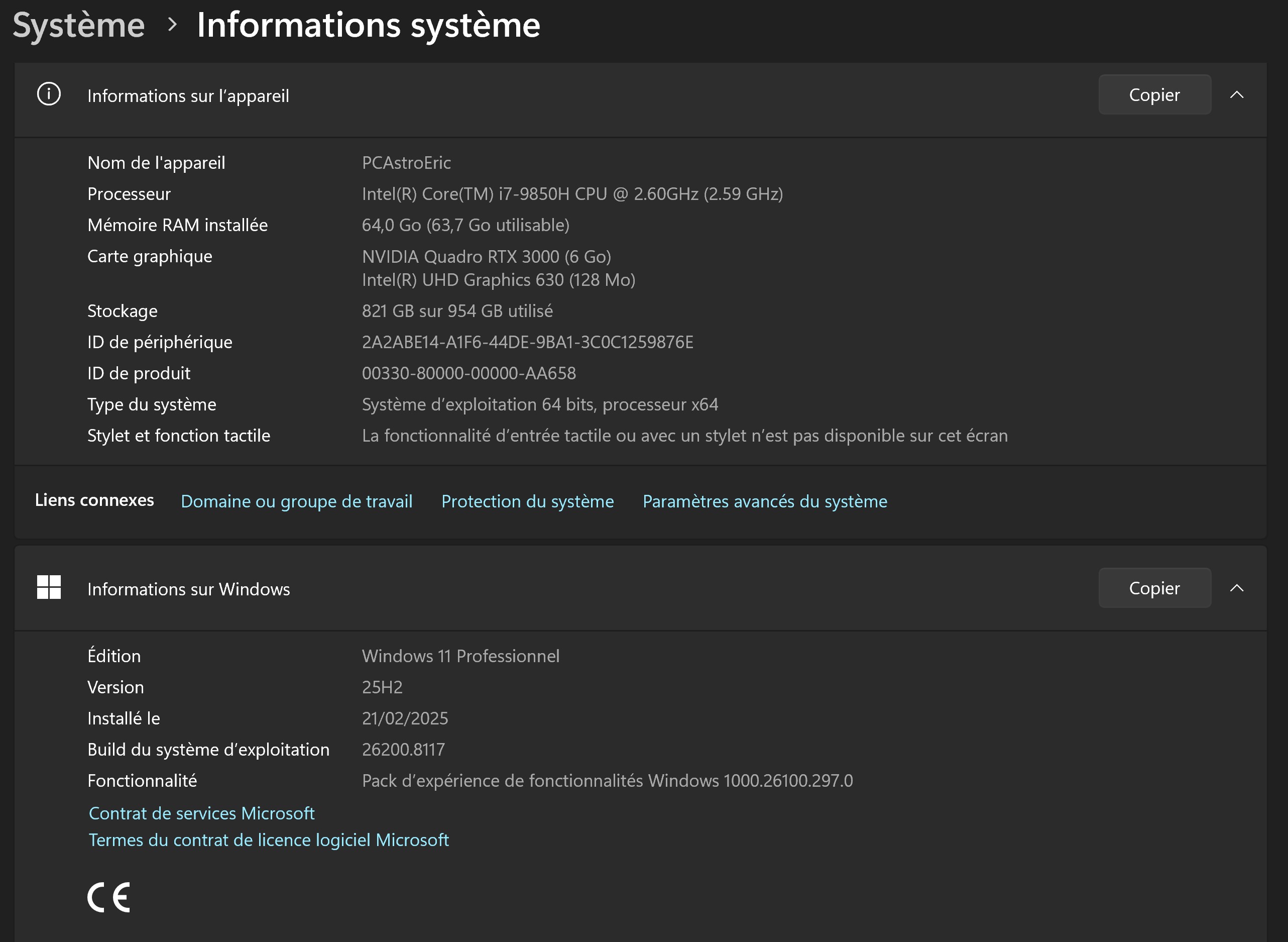
Task: Click the Pack d'expérience de fonctionnalités value
Action: (x=608, y=781)
